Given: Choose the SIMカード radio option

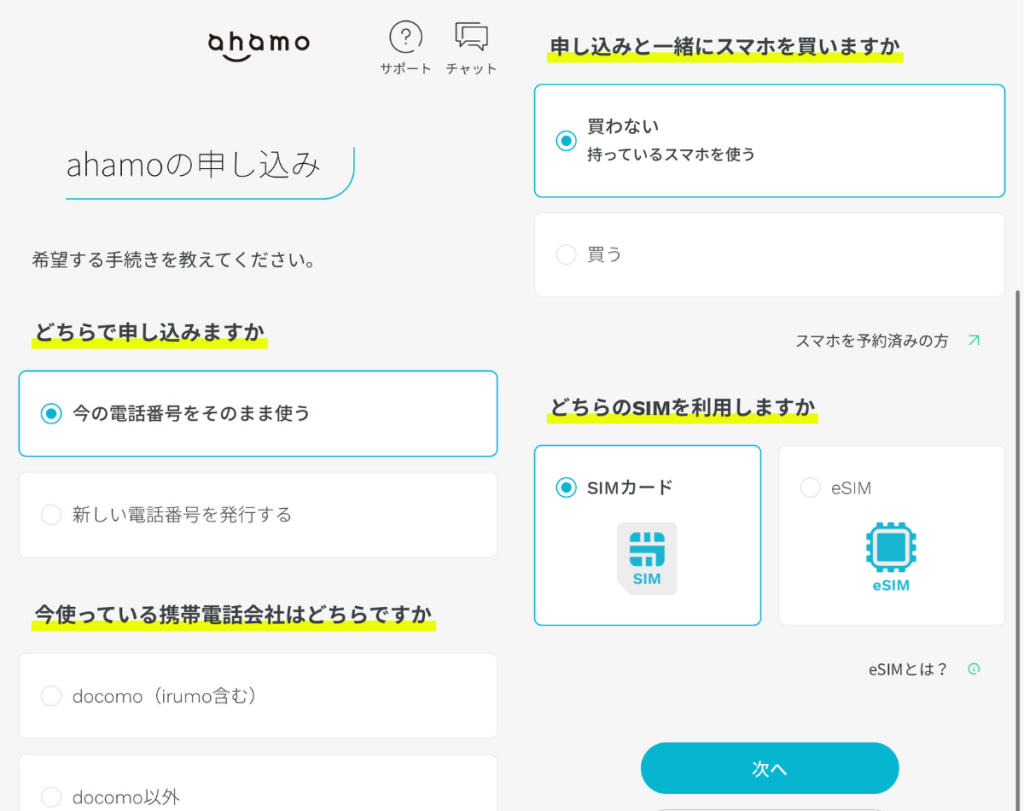Looking at the screenshot, I should (x=647, y=535).
